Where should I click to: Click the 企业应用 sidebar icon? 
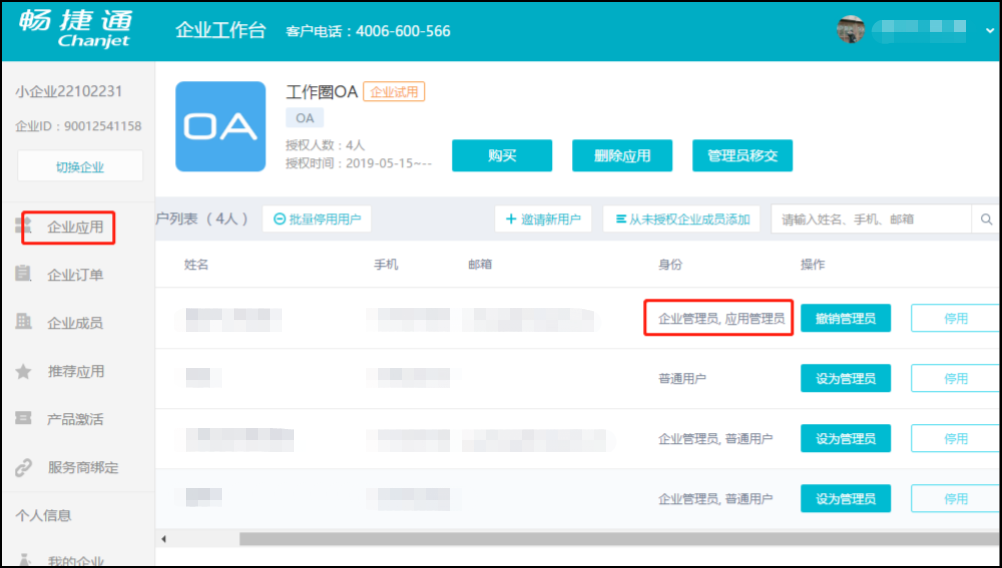click(23, 226)
